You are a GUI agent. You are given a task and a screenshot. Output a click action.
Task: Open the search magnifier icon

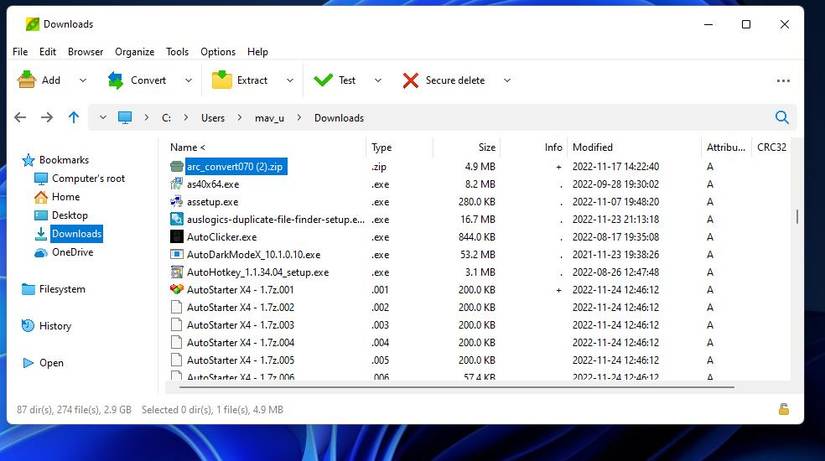tap(782, 117)
